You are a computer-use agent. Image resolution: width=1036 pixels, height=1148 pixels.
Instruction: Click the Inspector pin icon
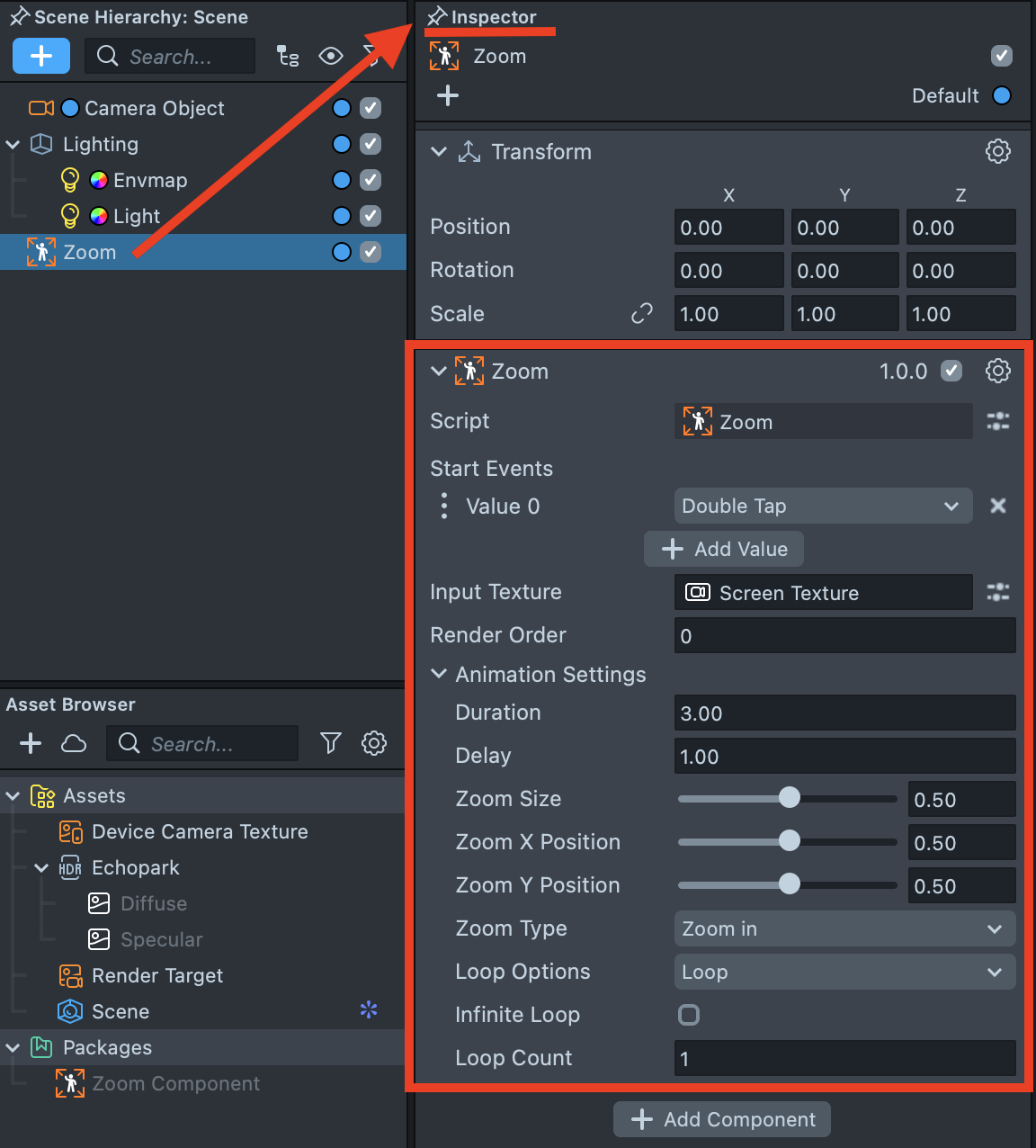pyautogui.click(x=437, y=17)
